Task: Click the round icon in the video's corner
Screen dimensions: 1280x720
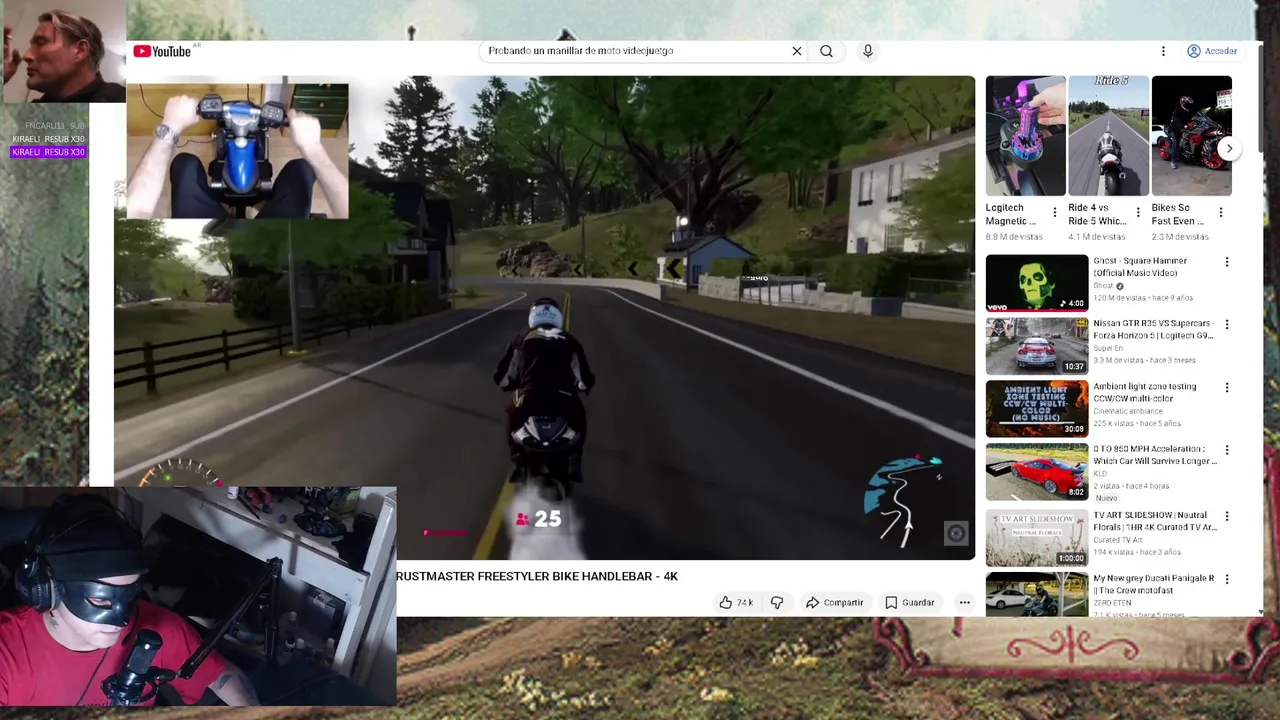Action: (x=956, y=534)
